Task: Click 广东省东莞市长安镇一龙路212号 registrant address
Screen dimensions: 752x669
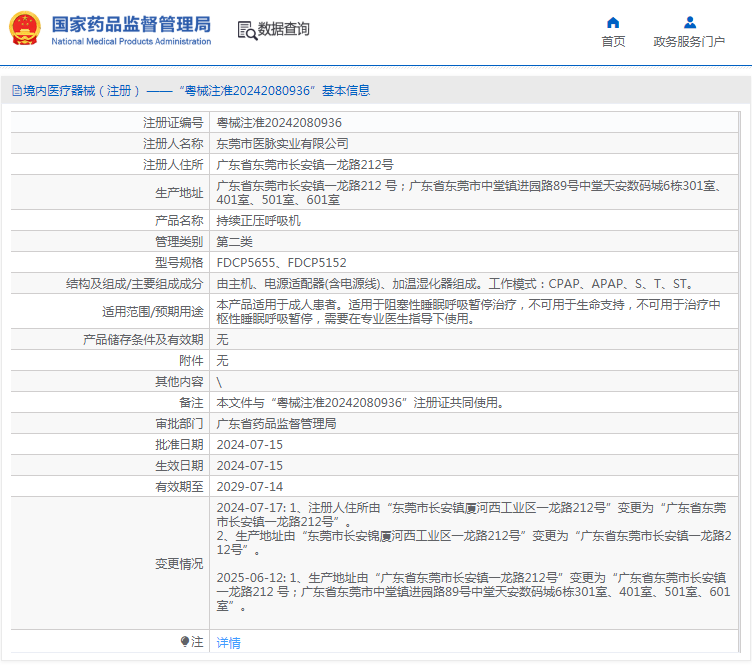Action: [x=305, y=165]
